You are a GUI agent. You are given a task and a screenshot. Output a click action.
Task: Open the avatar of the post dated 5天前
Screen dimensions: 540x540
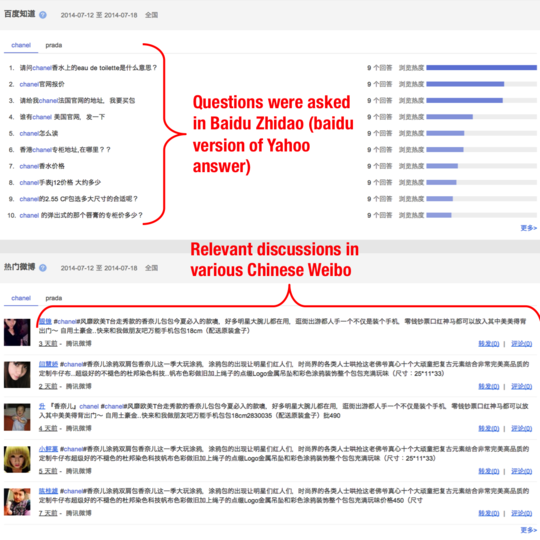coord(17,459)
